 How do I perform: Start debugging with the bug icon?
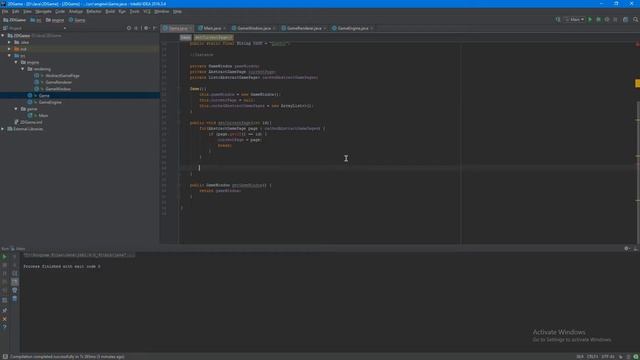pyautogui.click(x=598, y=20)
